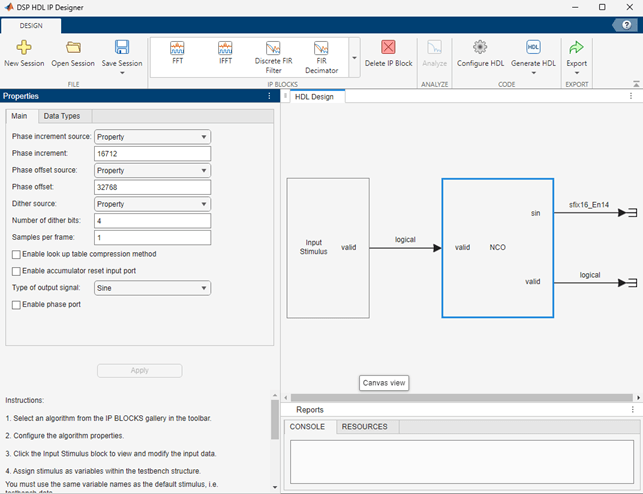Toggle accumulator reset input port checkbox
Viewport: 643px width, 494px height.
click(16, 270)
